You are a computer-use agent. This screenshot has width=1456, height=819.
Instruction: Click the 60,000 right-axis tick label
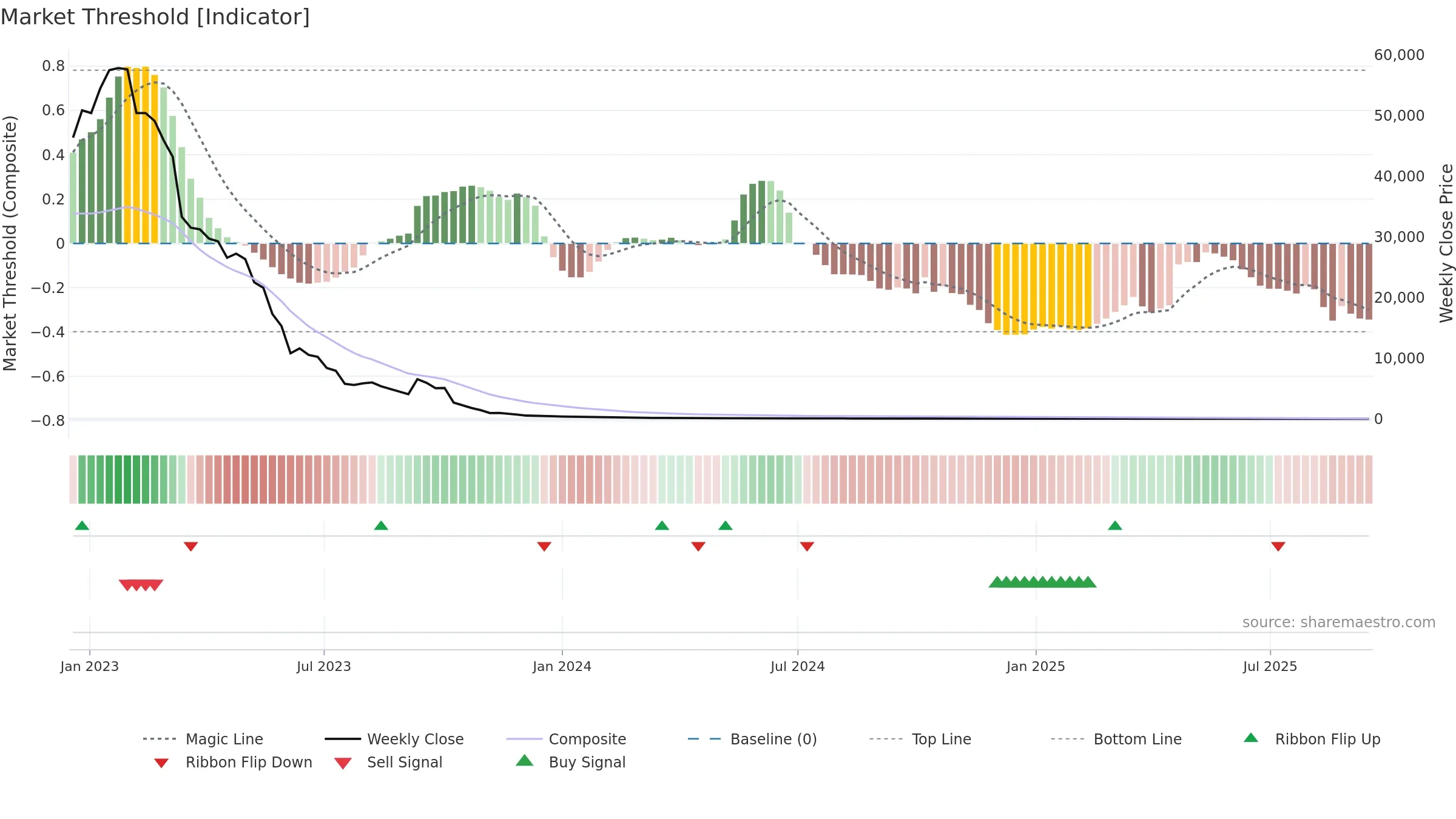[1399, 55]
